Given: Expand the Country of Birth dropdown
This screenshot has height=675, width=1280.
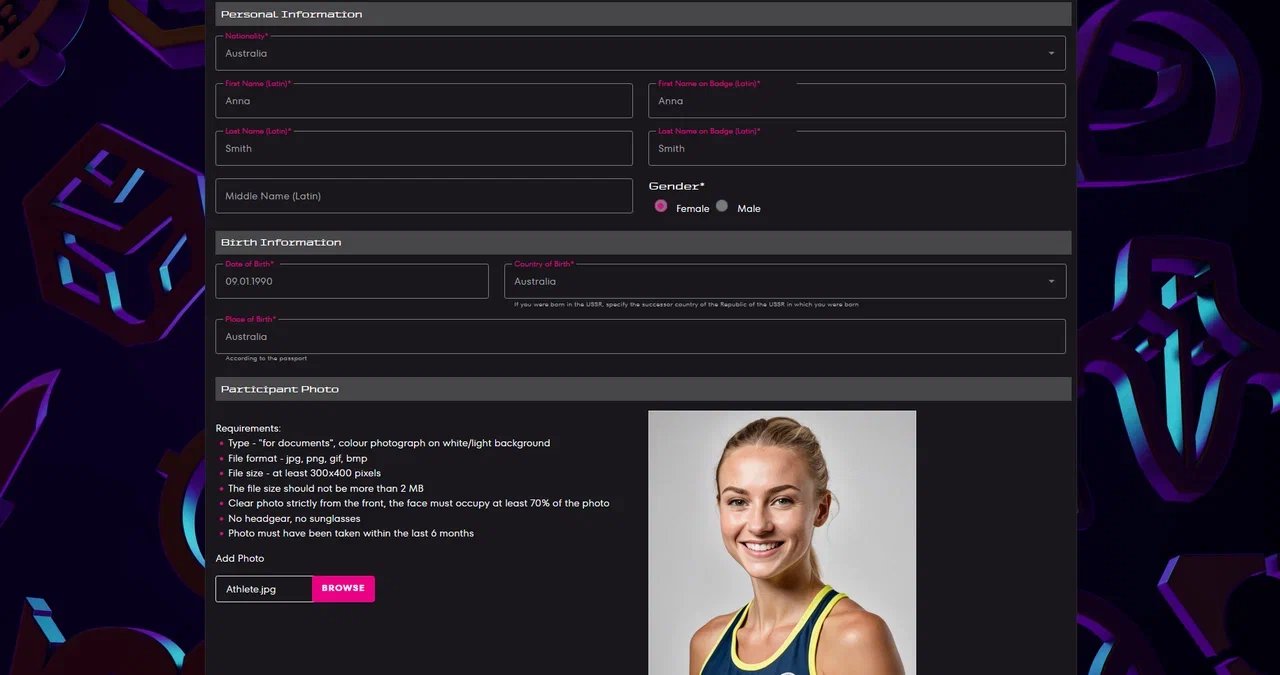Looking at the screenshot, I should (785, 281).
